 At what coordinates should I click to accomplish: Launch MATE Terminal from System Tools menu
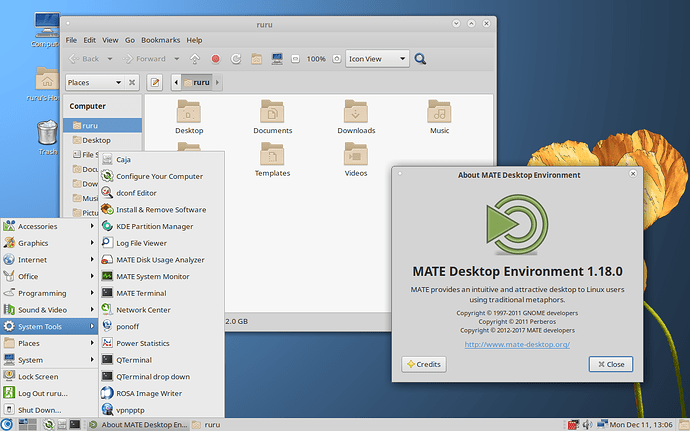(x=161, y=293)
